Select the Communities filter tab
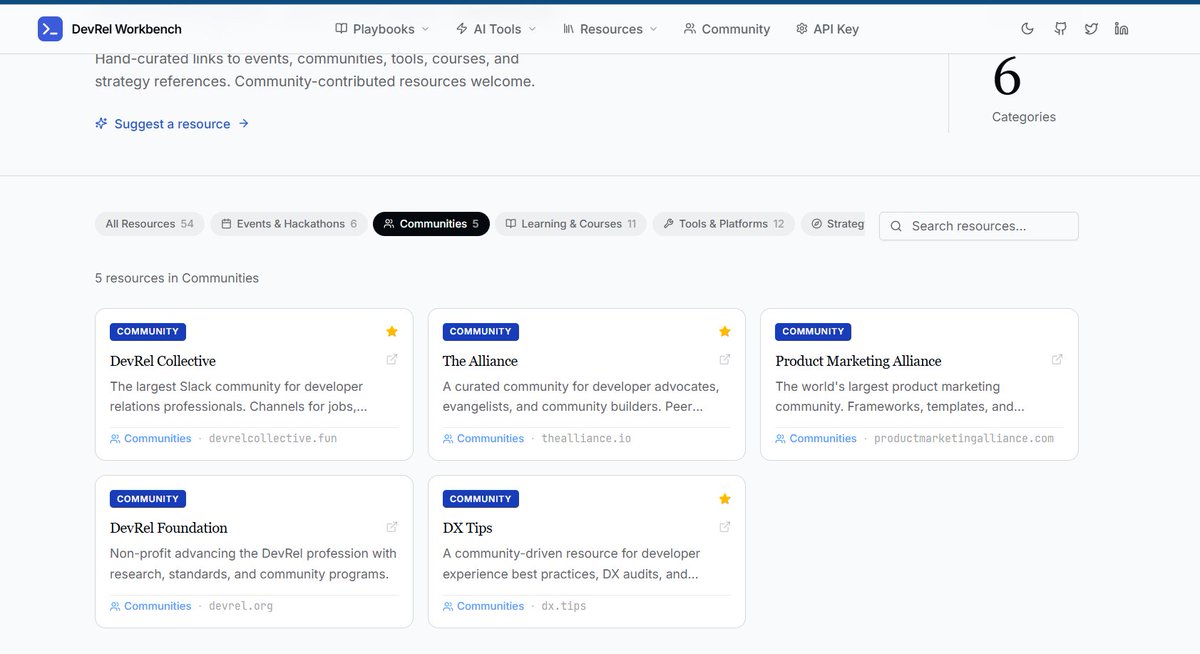The height and width of the screenshot is (654, 1200). click(x=431, y=224)
